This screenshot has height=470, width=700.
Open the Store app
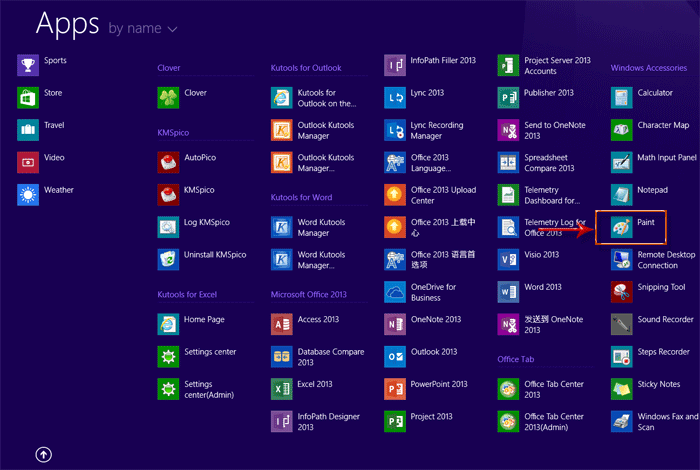pyautogui.click(x=28, y=98)
